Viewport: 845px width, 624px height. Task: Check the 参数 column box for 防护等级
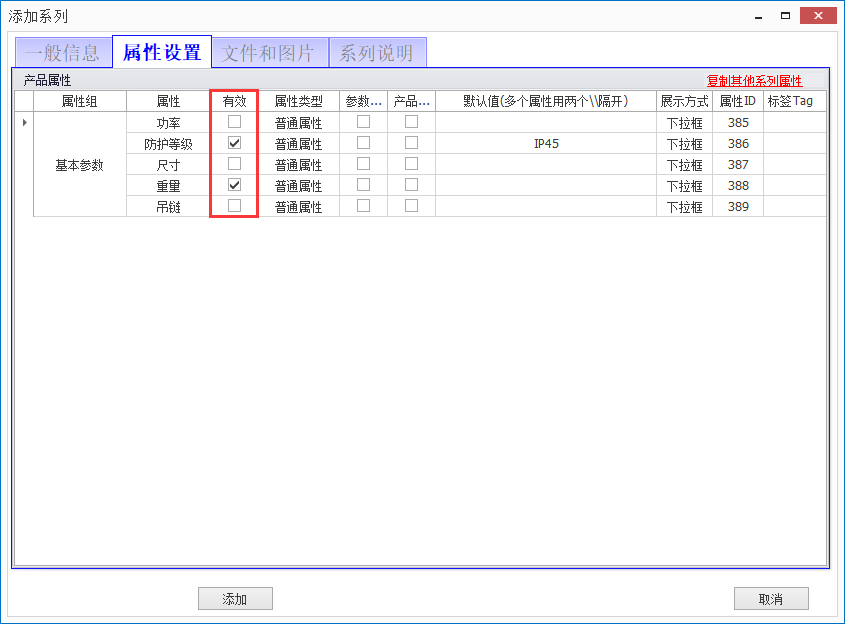pyautogui.click(x=364, y=143)
